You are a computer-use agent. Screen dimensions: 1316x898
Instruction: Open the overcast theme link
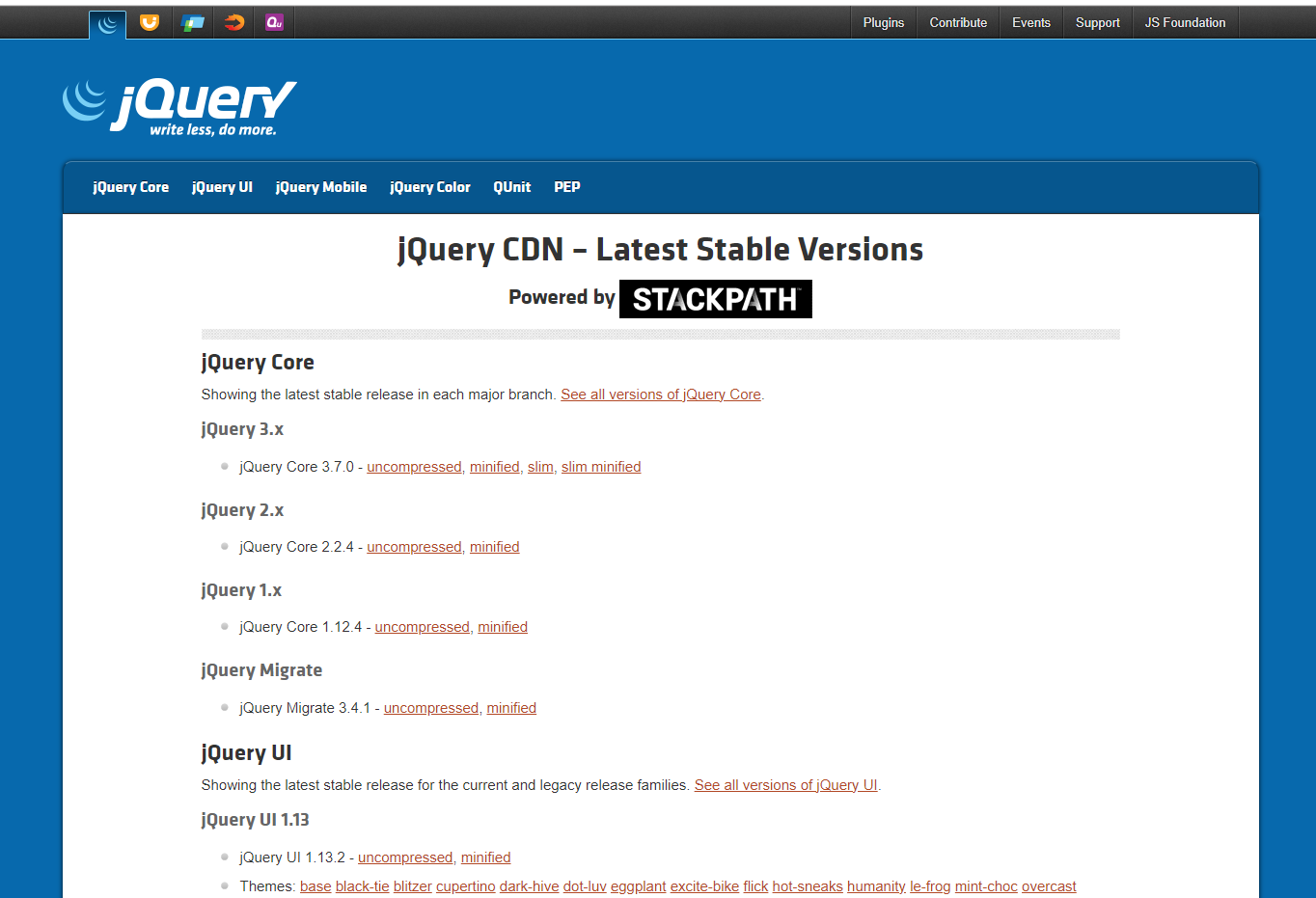1049,886
